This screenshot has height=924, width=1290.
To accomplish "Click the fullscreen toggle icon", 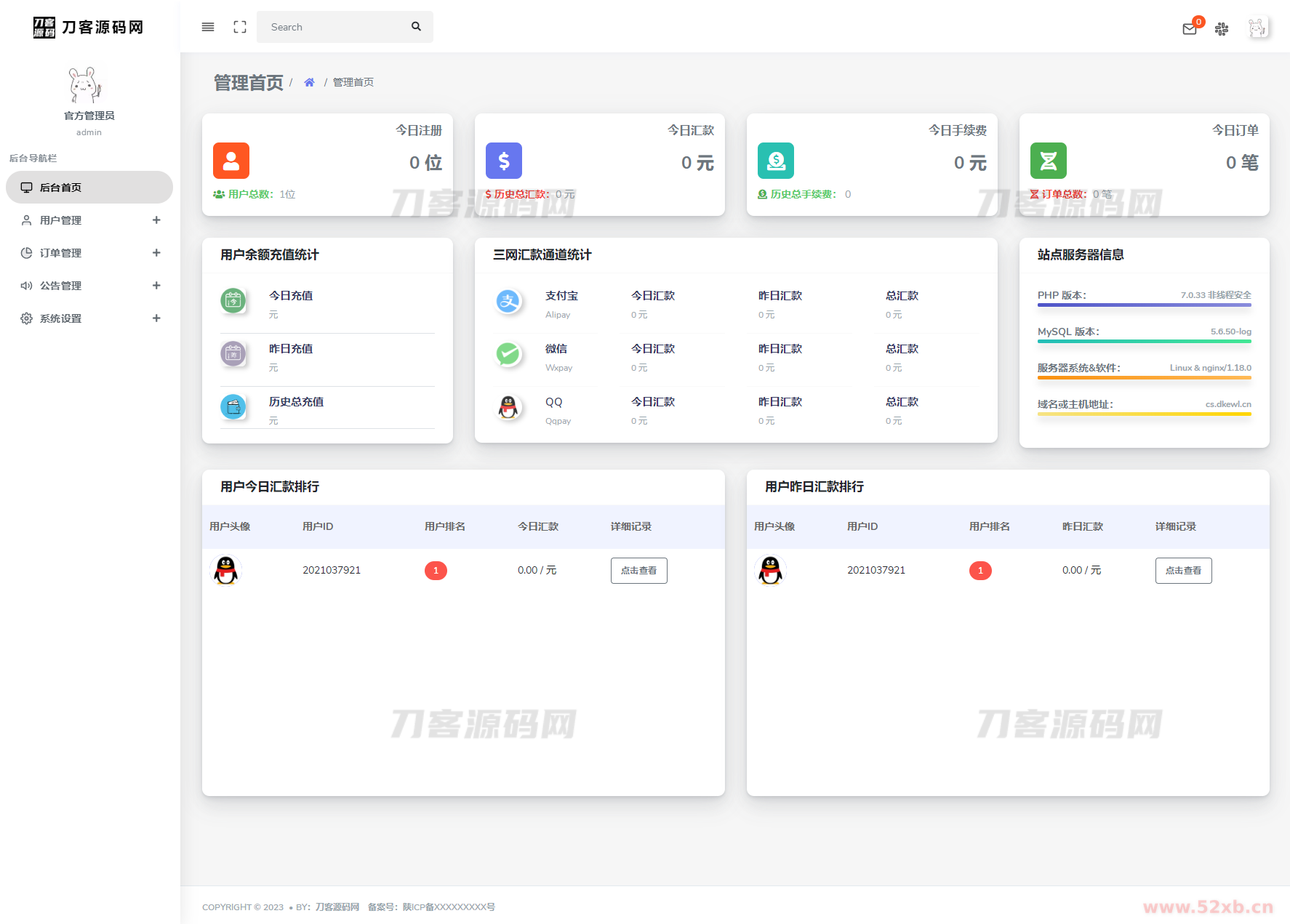I will pyautogui.click(x=240, y=27).
